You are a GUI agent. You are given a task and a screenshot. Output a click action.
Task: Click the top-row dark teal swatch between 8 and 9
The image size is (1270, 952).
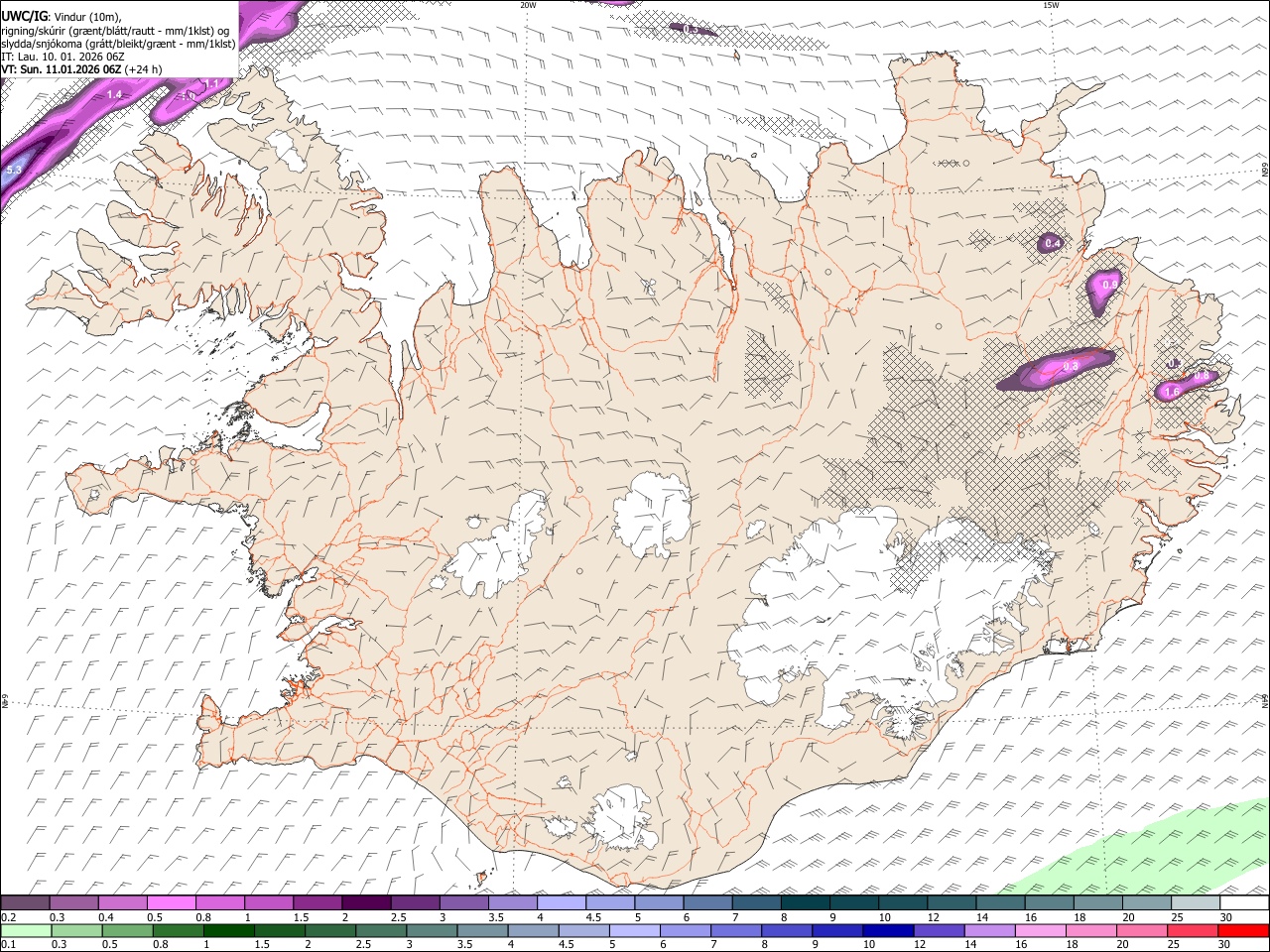coord(805,903)
